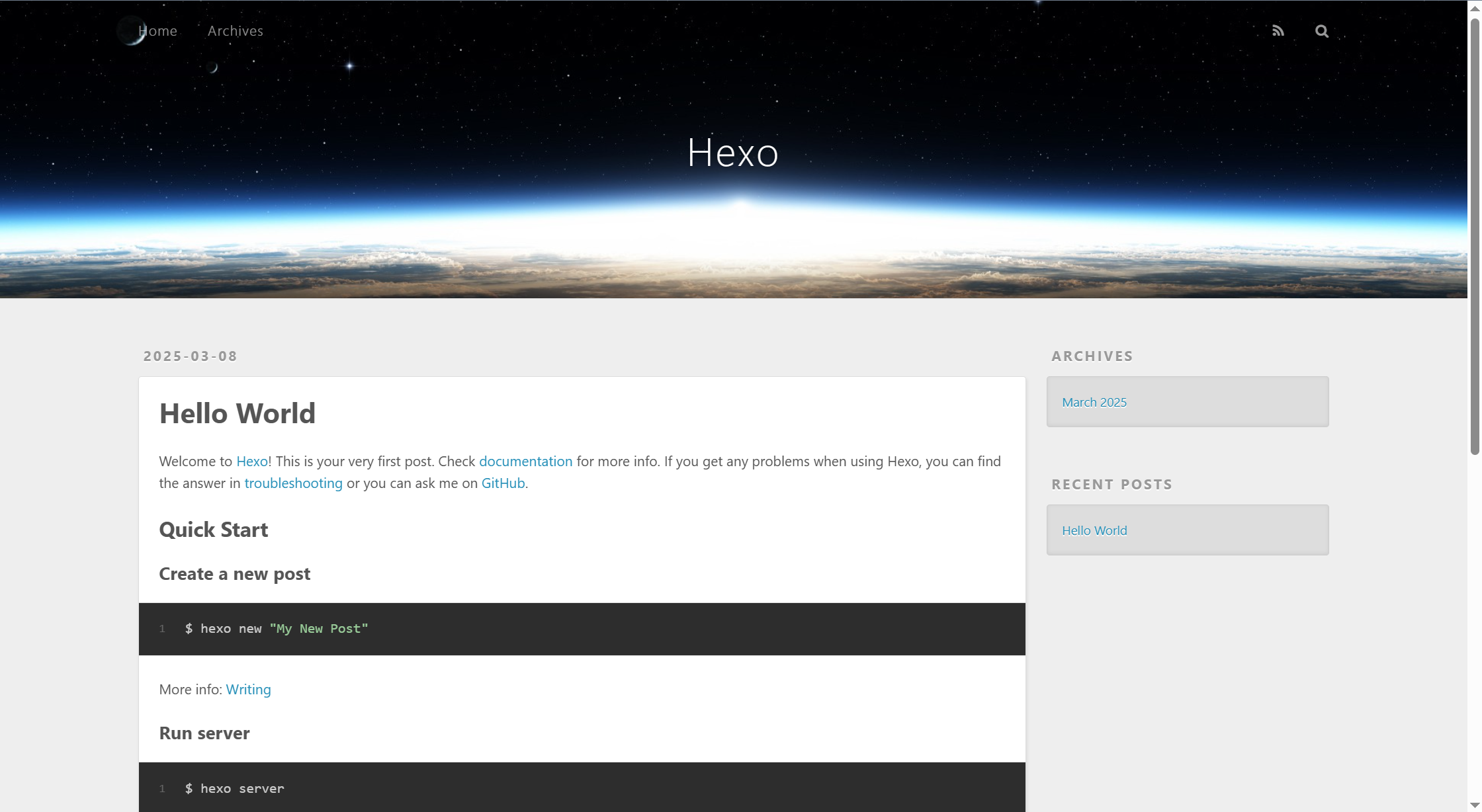
Task: Click the Quick Start heading
Action: pos(213,530)
